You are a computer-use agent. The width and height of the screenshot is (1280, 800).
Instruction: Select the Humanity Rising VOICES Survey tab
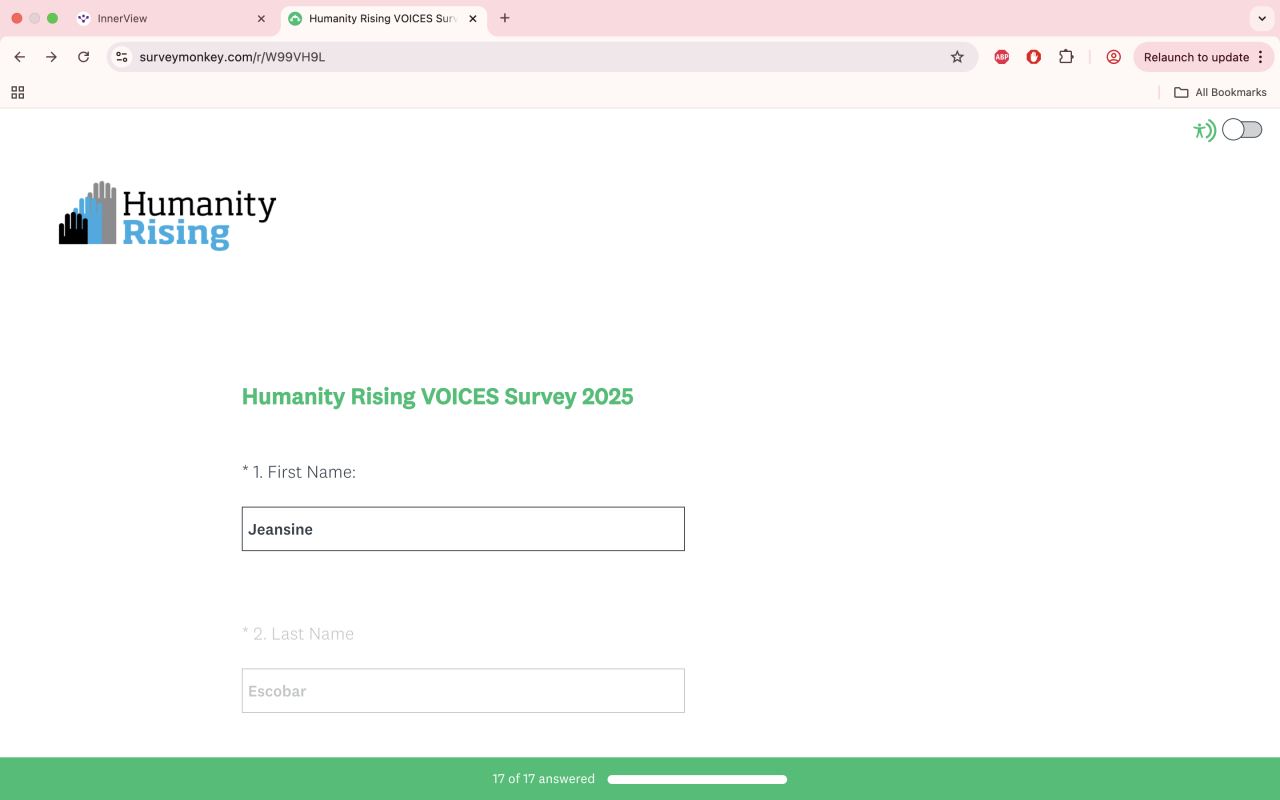coord(380,18)
